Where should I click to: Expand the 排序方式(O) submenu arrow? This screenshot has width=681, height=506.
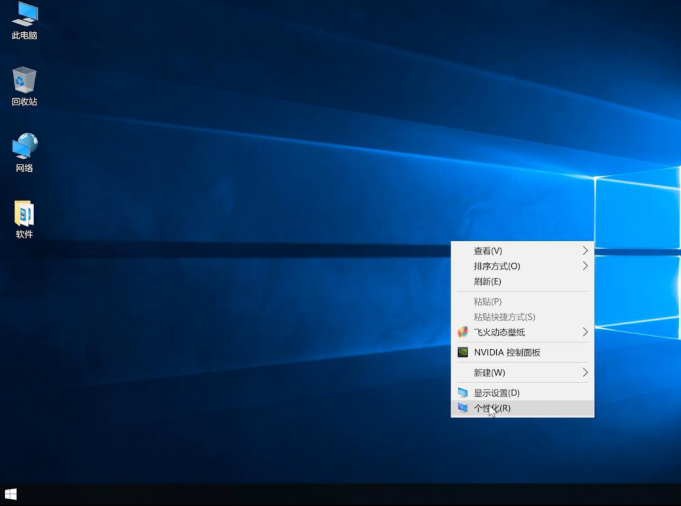(x=585, y=266)
